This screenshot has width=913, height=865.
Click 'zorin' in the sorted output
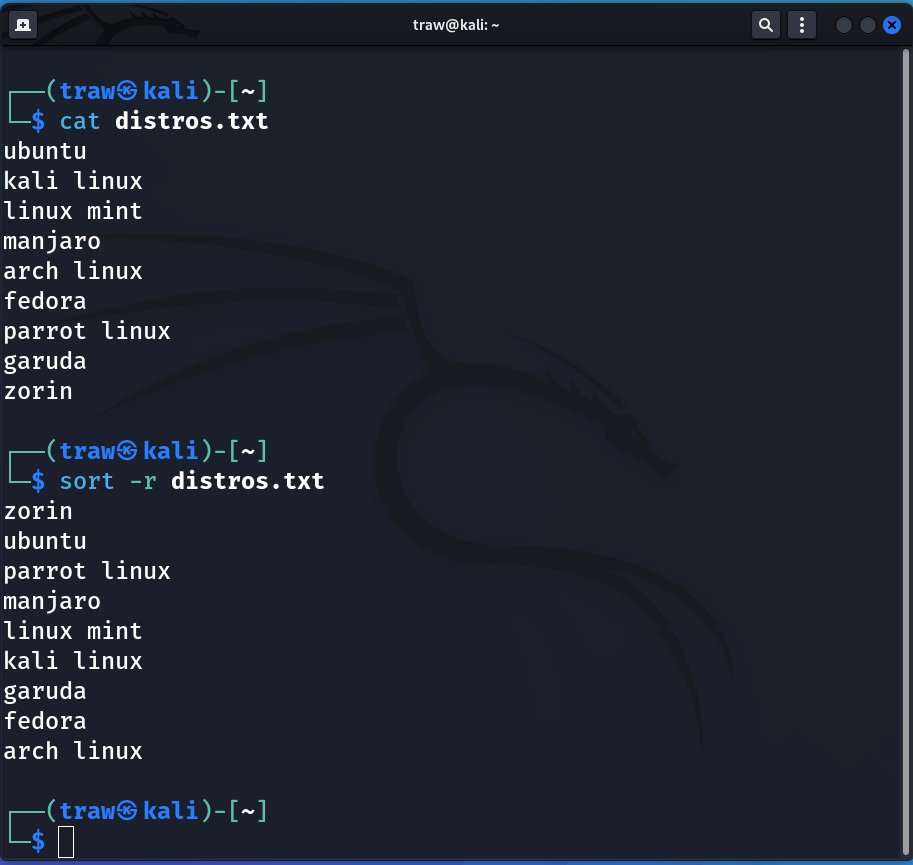(38, 511)
